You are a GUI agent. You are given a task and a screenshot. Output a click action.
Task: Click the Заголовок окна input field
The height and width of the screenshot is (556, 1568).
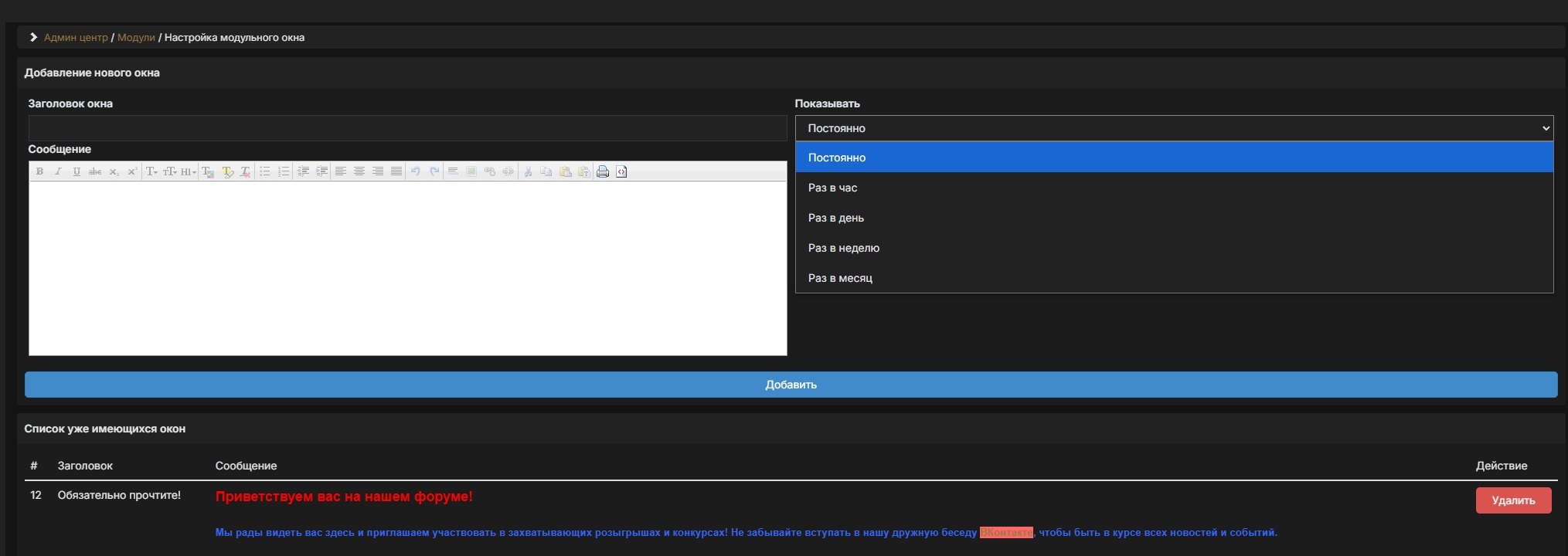[407, 128]
